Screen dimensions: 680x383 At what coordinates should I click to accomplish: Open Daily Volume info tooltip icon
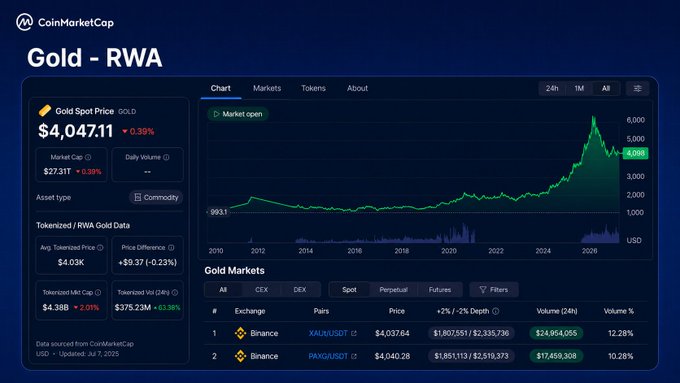click(166, 157)
